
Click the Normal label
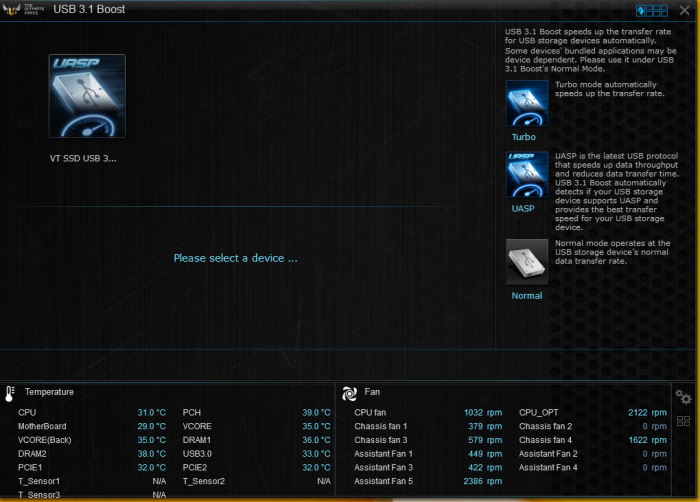[527, 296]
